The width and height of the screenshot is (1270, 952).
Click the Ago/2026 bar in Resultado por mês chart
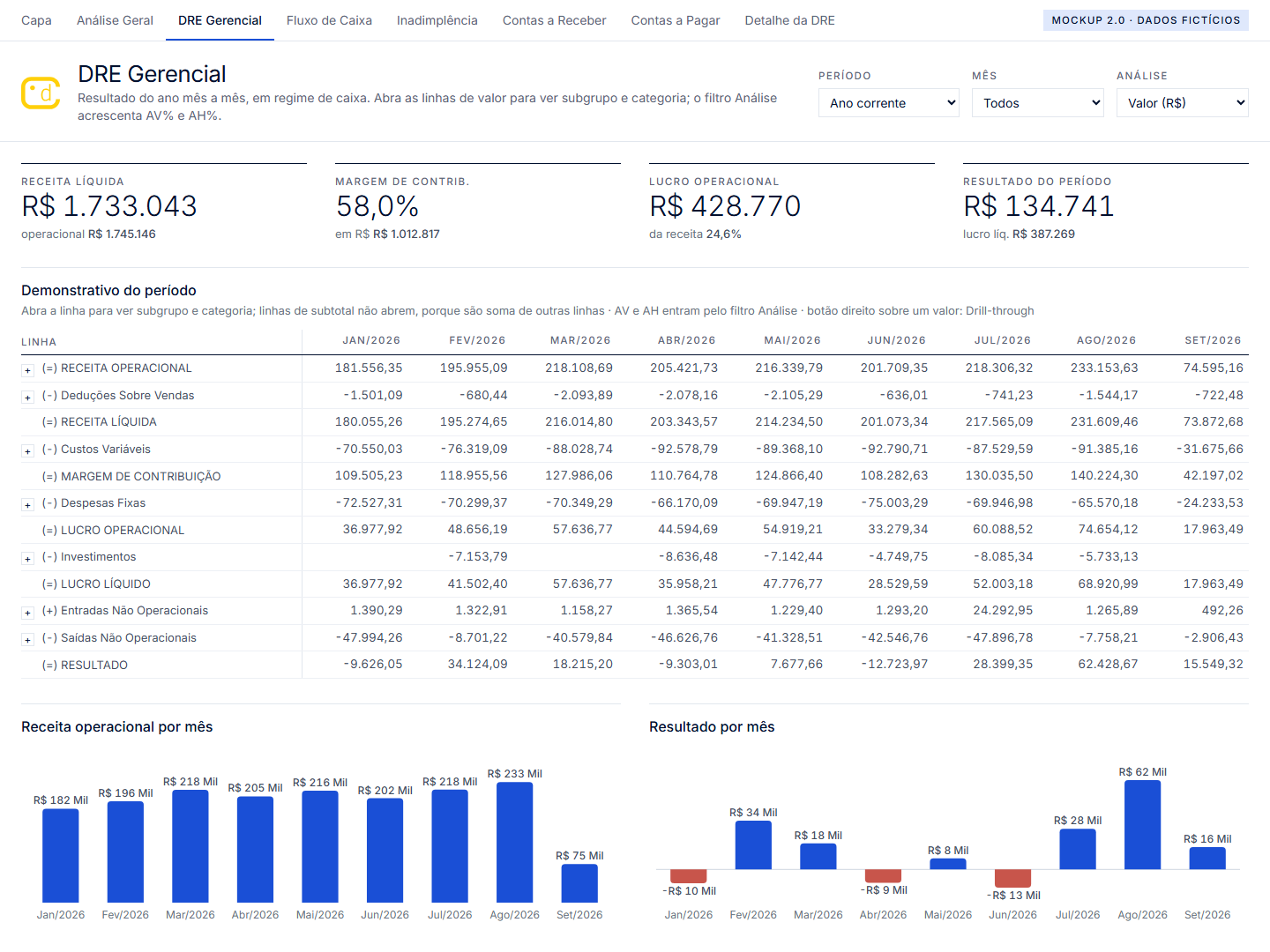1143,825
